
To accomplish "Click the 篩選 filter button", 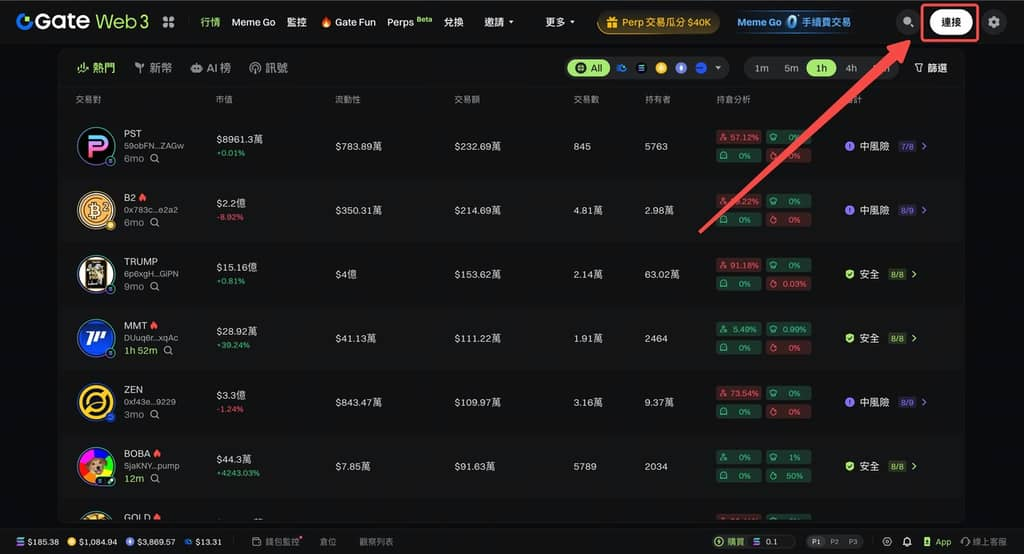I will click(x=931, y=68).
